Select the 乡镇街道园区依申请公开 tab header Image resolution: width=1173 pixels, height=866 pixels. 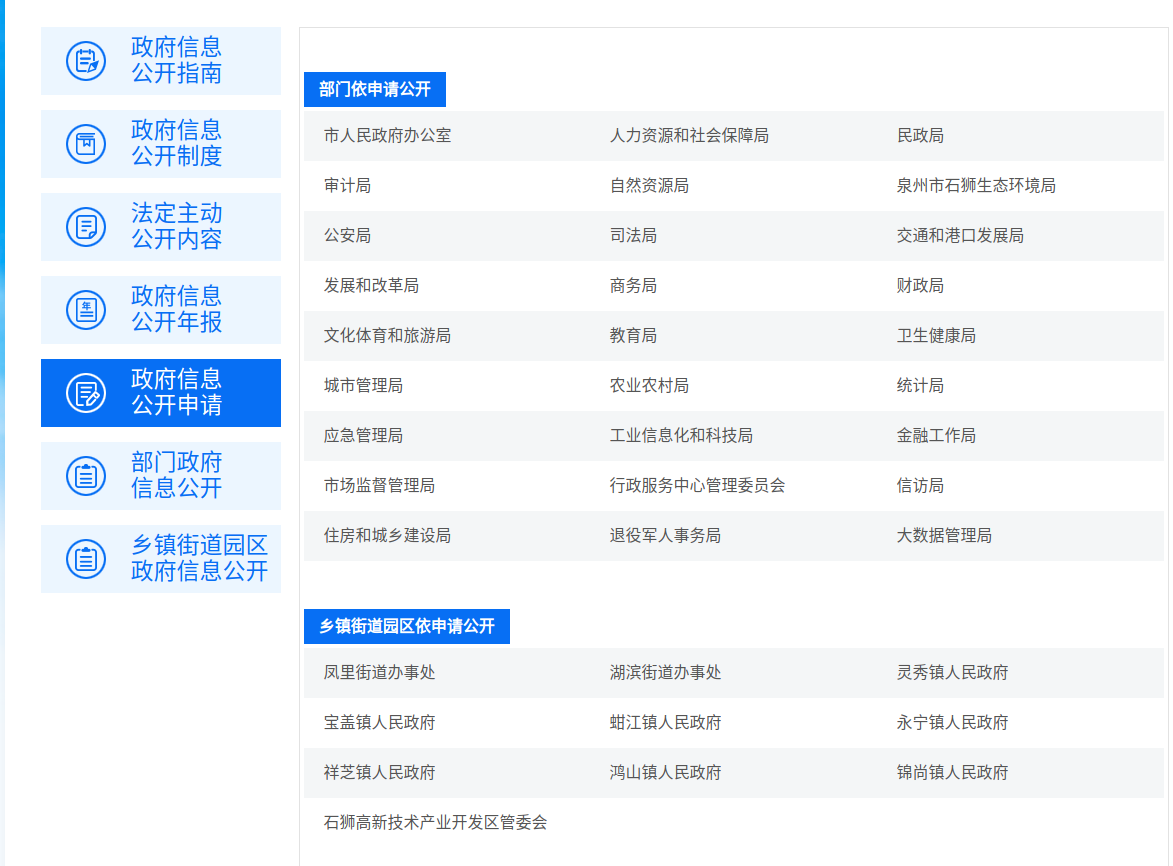407,627
